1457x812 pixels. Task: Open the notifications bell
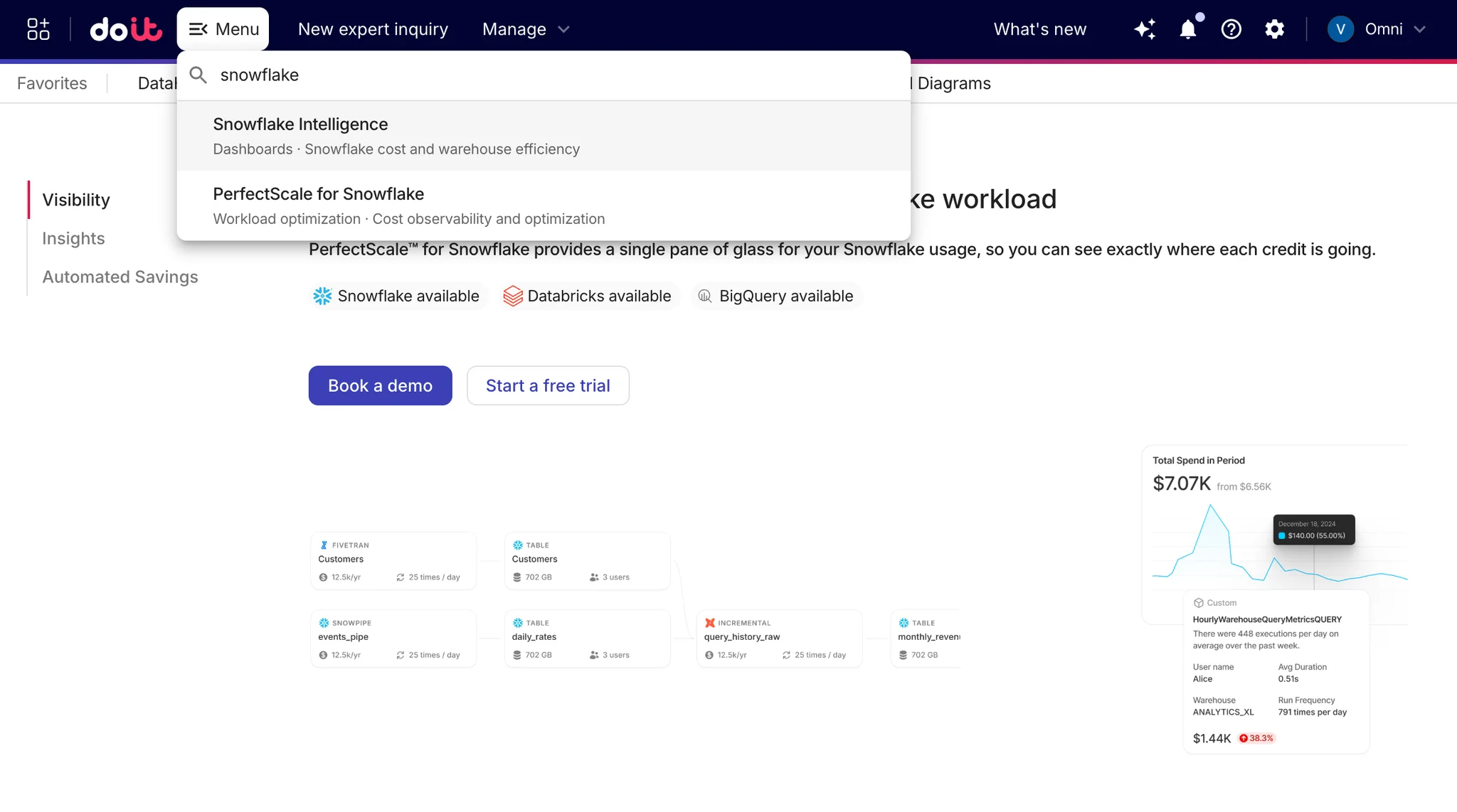point(1188,29)
